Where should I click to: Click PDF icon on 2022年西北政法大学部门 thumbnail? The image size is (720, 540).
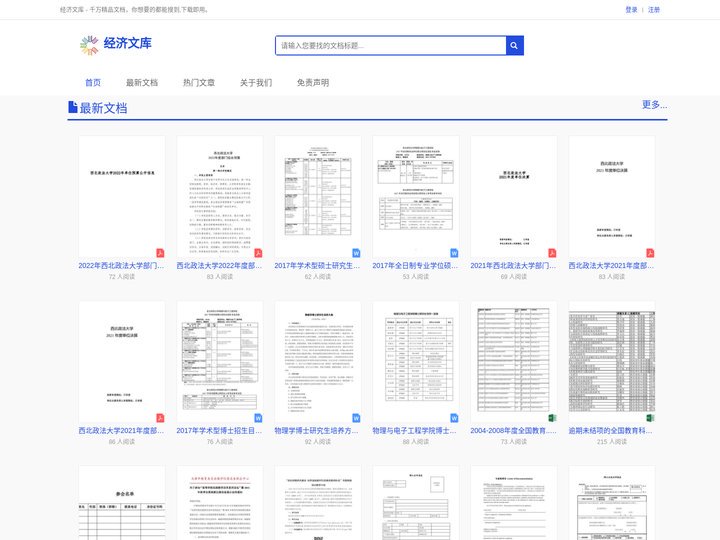[160, 253]
